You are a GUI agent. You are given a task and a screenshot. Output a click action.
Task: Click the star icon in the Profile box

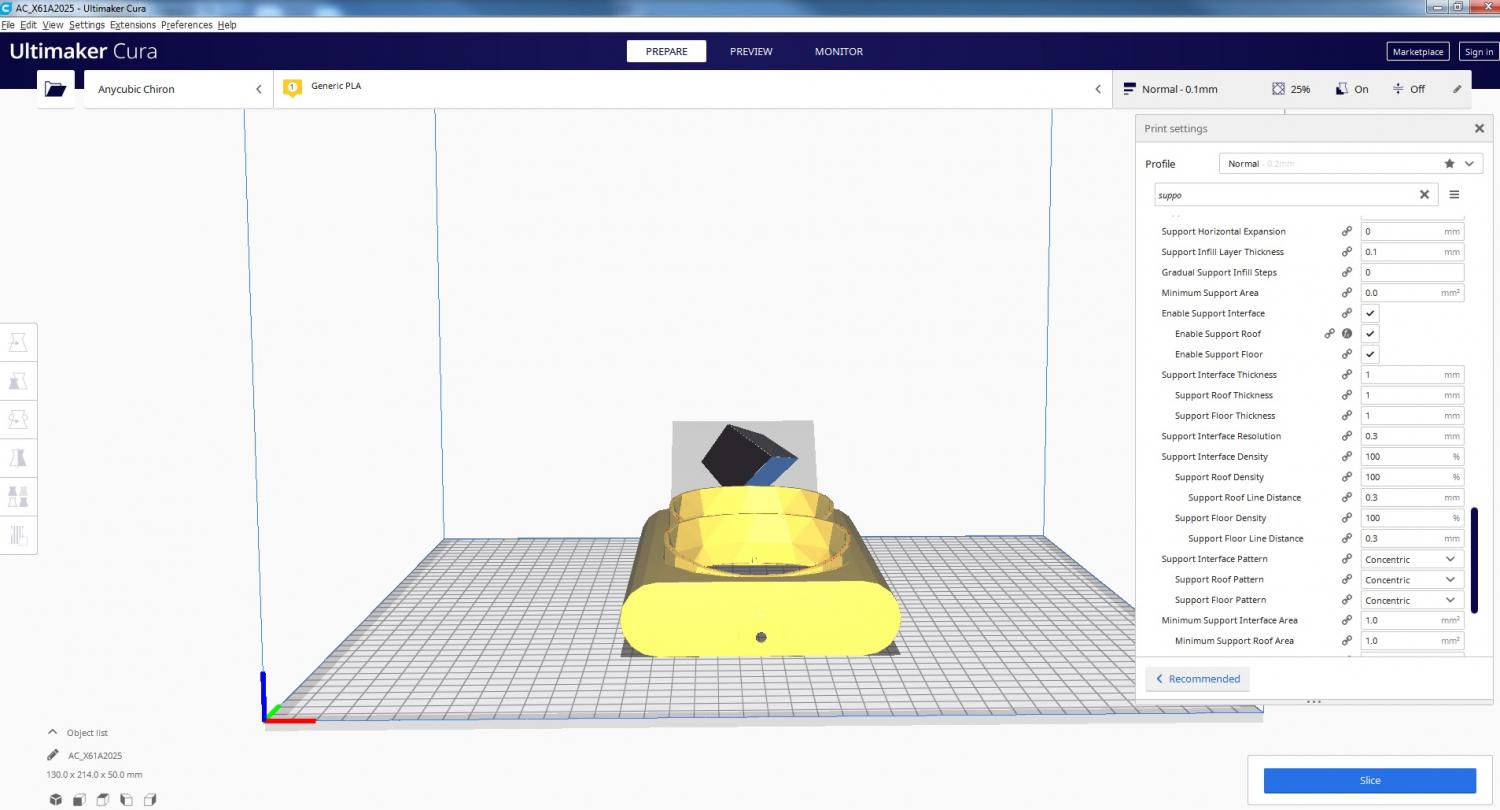coord(1449,164)
